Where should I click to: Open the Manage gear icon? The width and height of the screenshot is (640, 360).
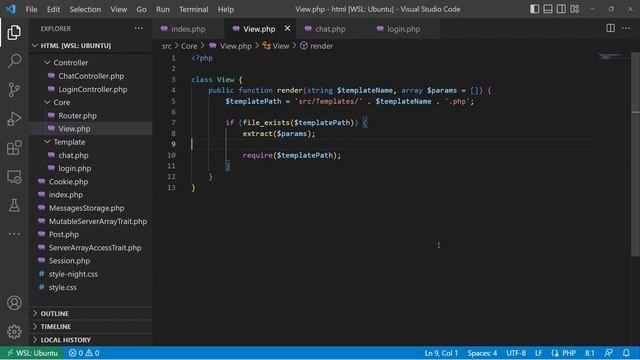14,331
